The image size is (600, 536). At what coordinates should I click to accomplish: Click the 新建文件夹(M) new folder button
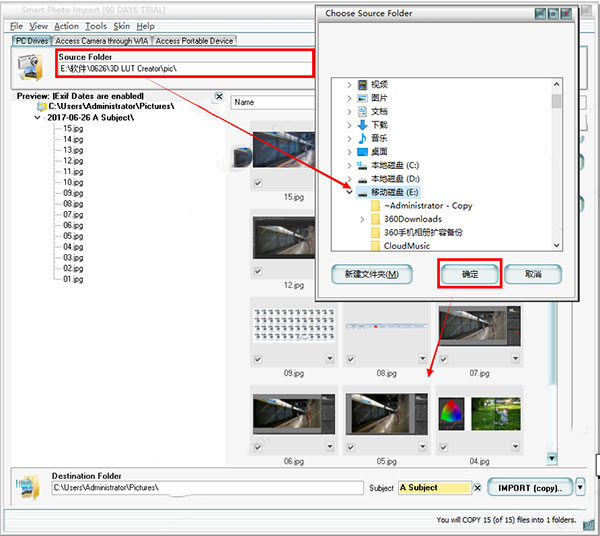(372, 274)
